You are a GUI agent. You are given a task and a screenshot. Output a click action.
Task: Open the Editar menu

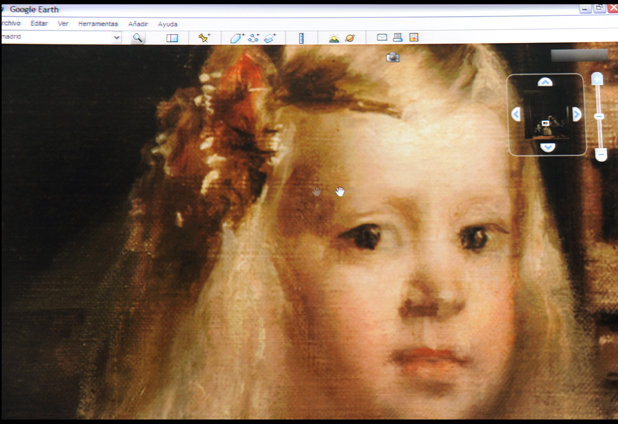[39, 23]
